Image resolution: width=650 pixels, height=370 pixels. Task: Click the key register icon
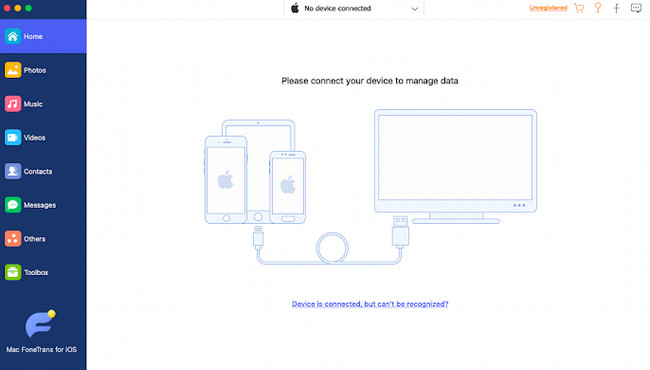click(x=598, y=8)
